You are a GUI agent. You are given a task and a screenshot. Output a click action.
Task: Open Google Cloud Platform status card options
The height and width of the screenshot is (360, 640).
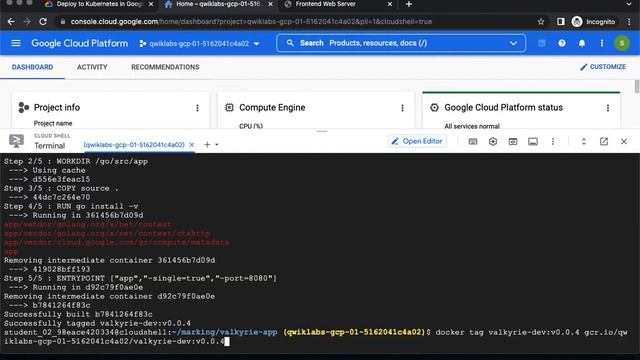point(607,108)
